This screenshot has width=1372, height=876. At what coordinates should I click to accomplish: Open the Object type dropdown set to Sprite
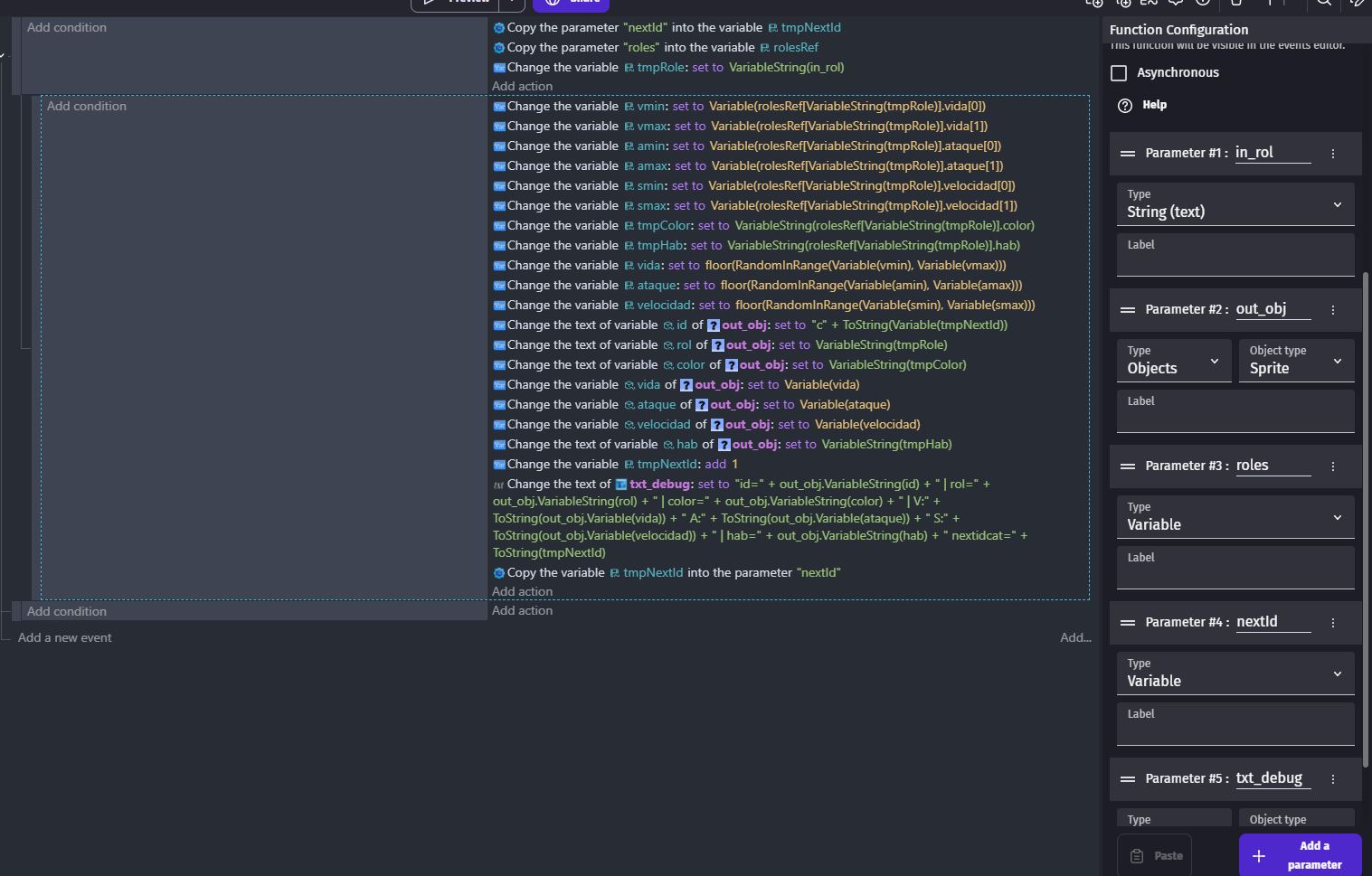(1295, 362)
